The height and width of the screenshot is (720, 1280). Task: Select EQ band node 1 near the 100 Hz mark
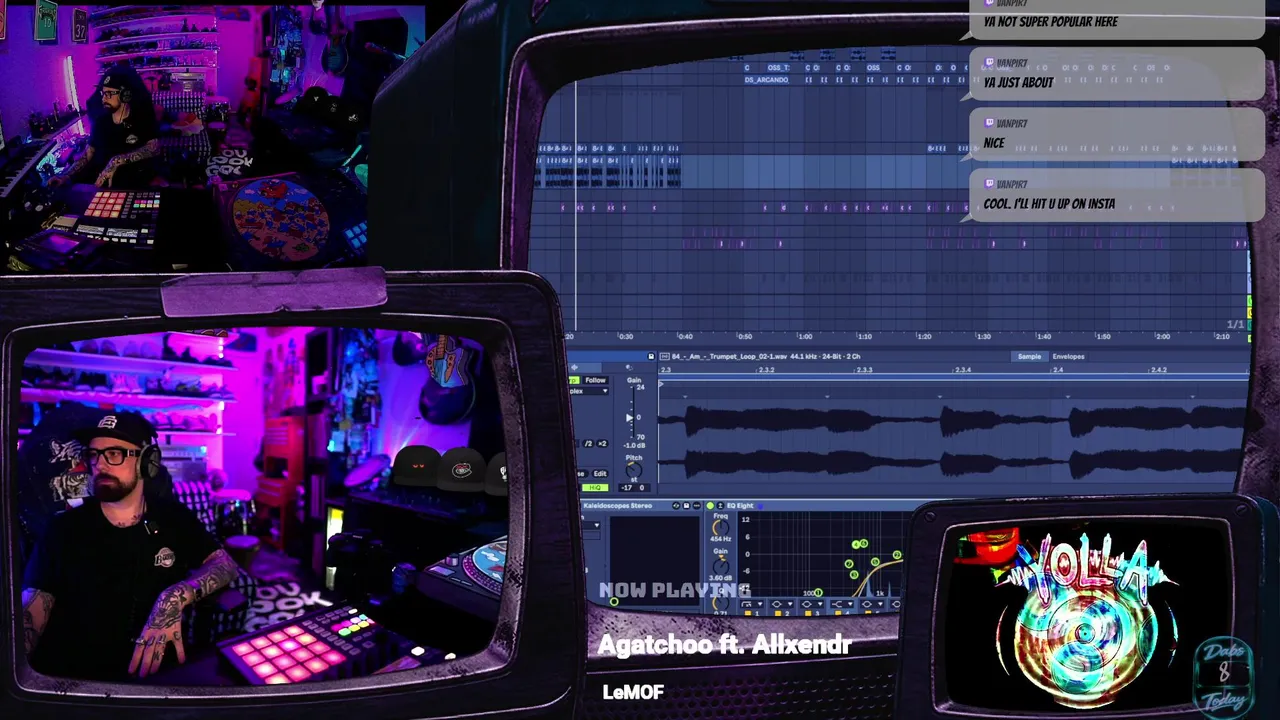[818, 593]
